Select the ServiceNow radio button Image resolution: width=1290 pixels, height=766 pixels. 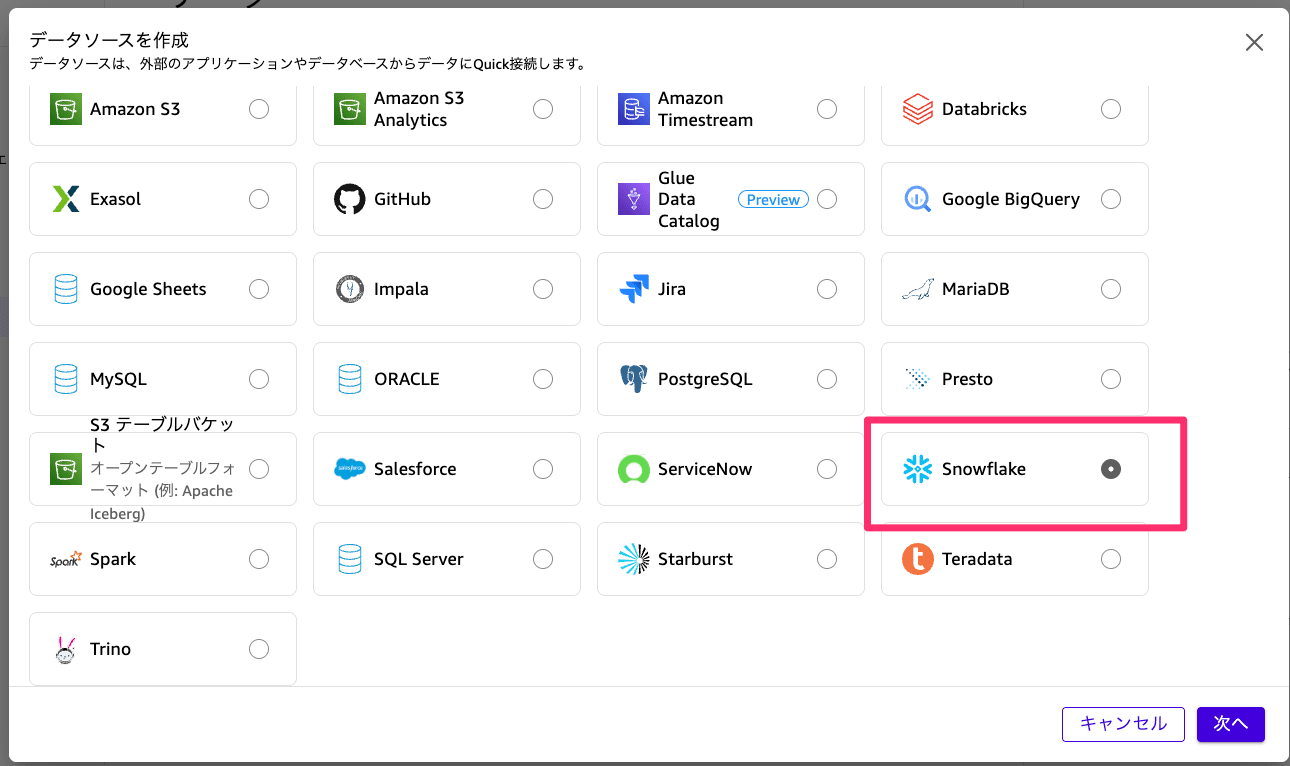click(827, 469)
